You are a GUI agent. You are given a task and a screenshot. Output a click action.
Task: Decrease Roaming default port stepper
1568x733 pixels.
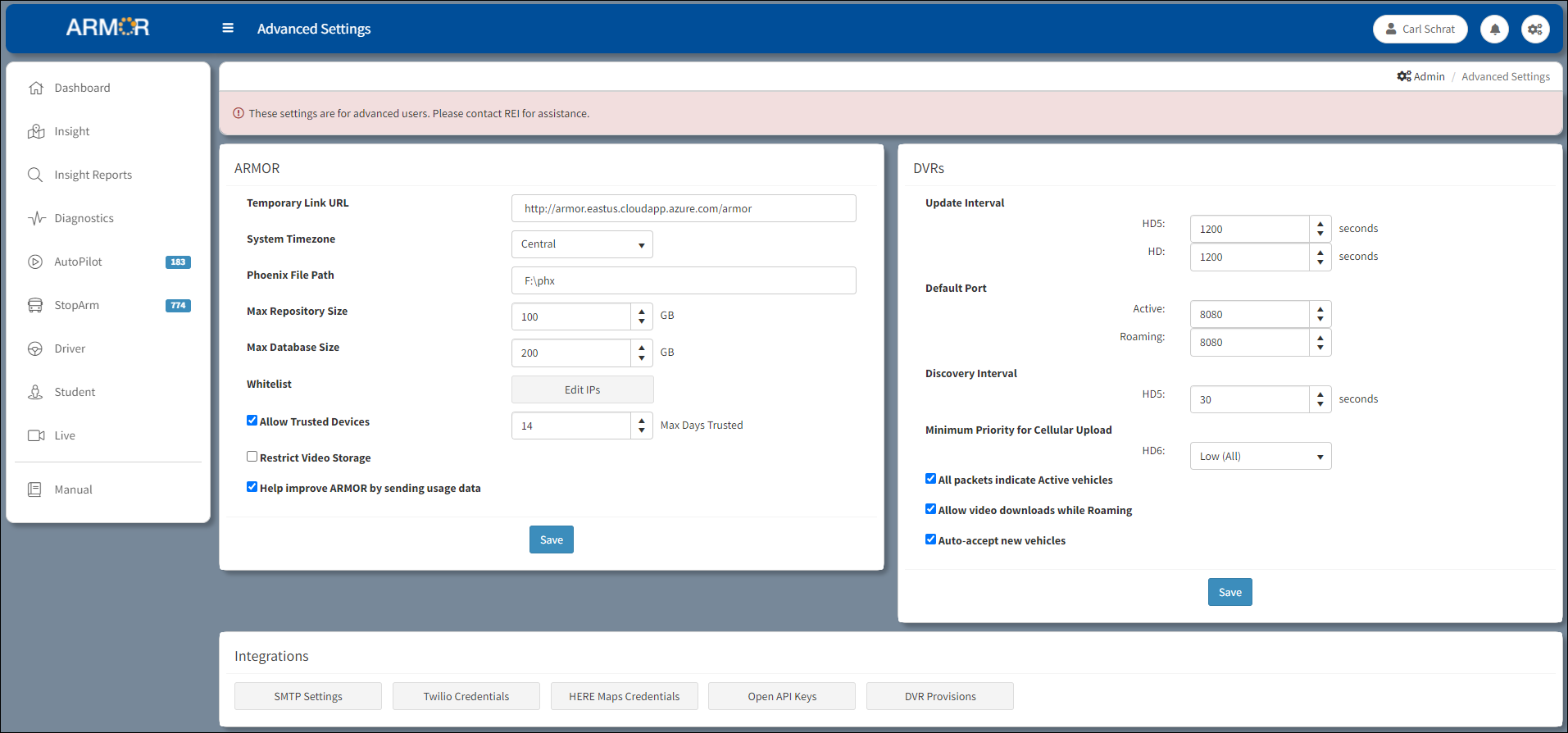[x=1320, y=348]
